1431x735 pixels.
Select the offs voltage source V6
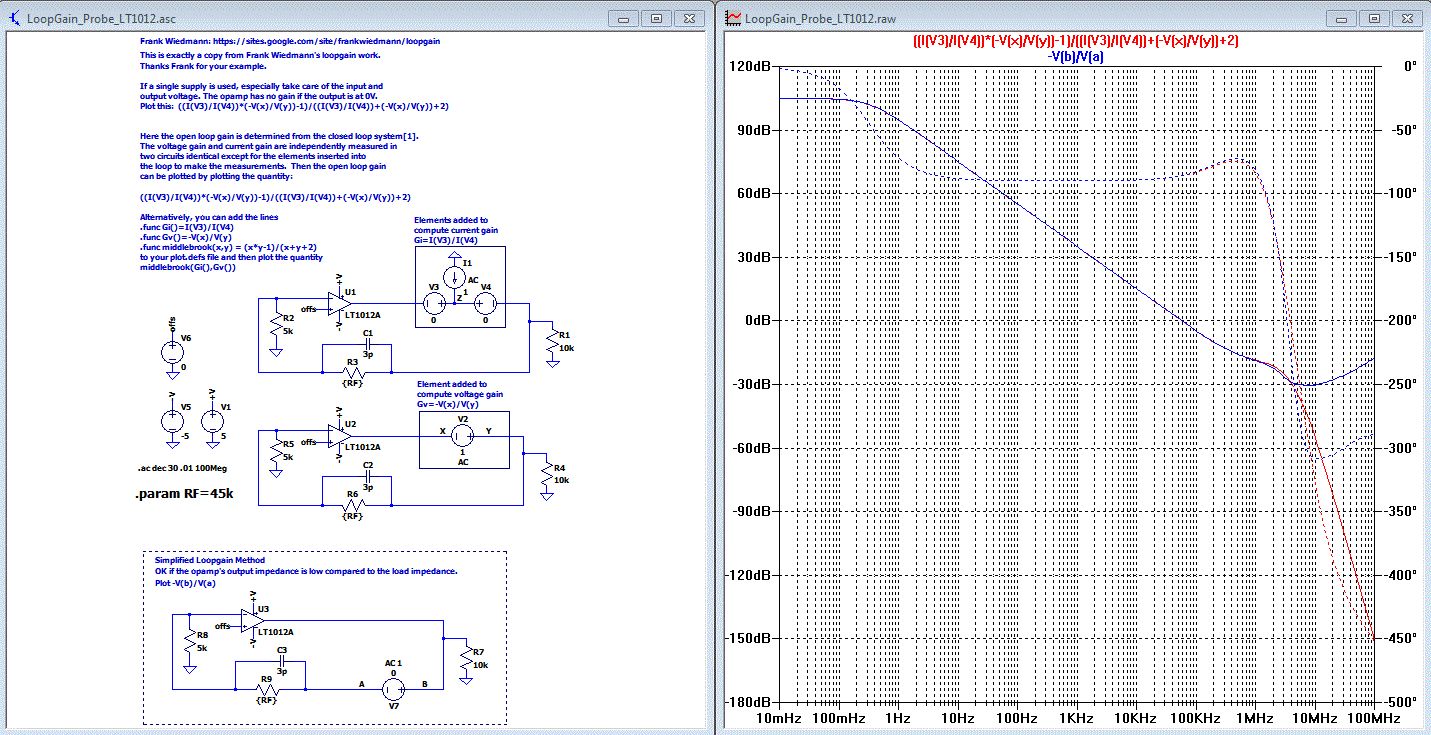tap(172, 351)
